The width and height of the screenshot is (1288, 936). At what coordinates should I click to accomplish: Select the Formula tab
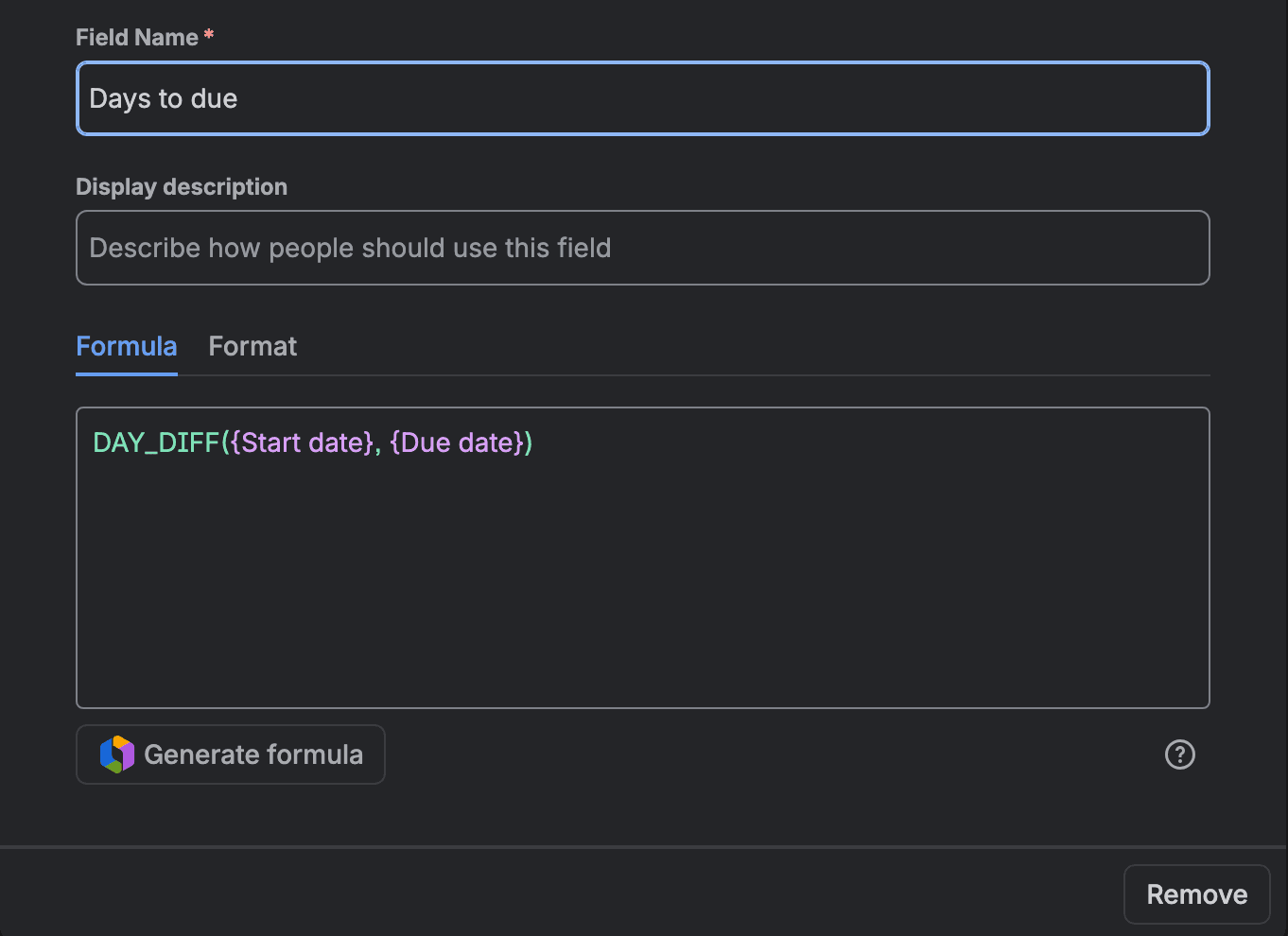127,346
